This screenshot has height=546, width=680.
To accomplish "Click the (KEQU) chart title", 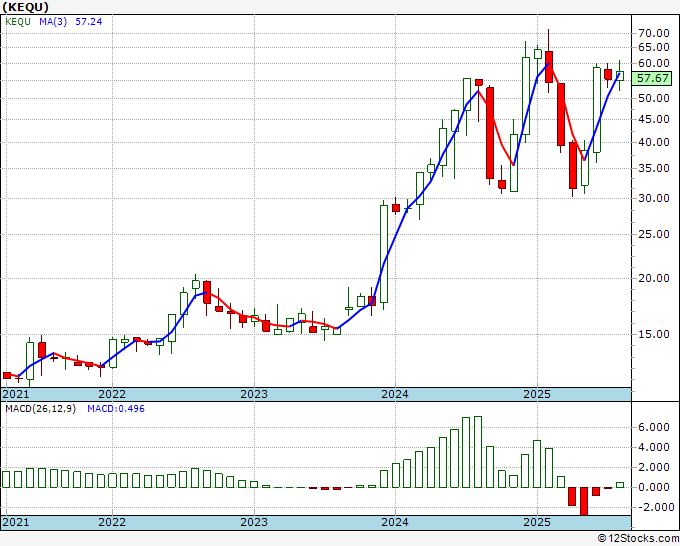I will coord(25,7).
